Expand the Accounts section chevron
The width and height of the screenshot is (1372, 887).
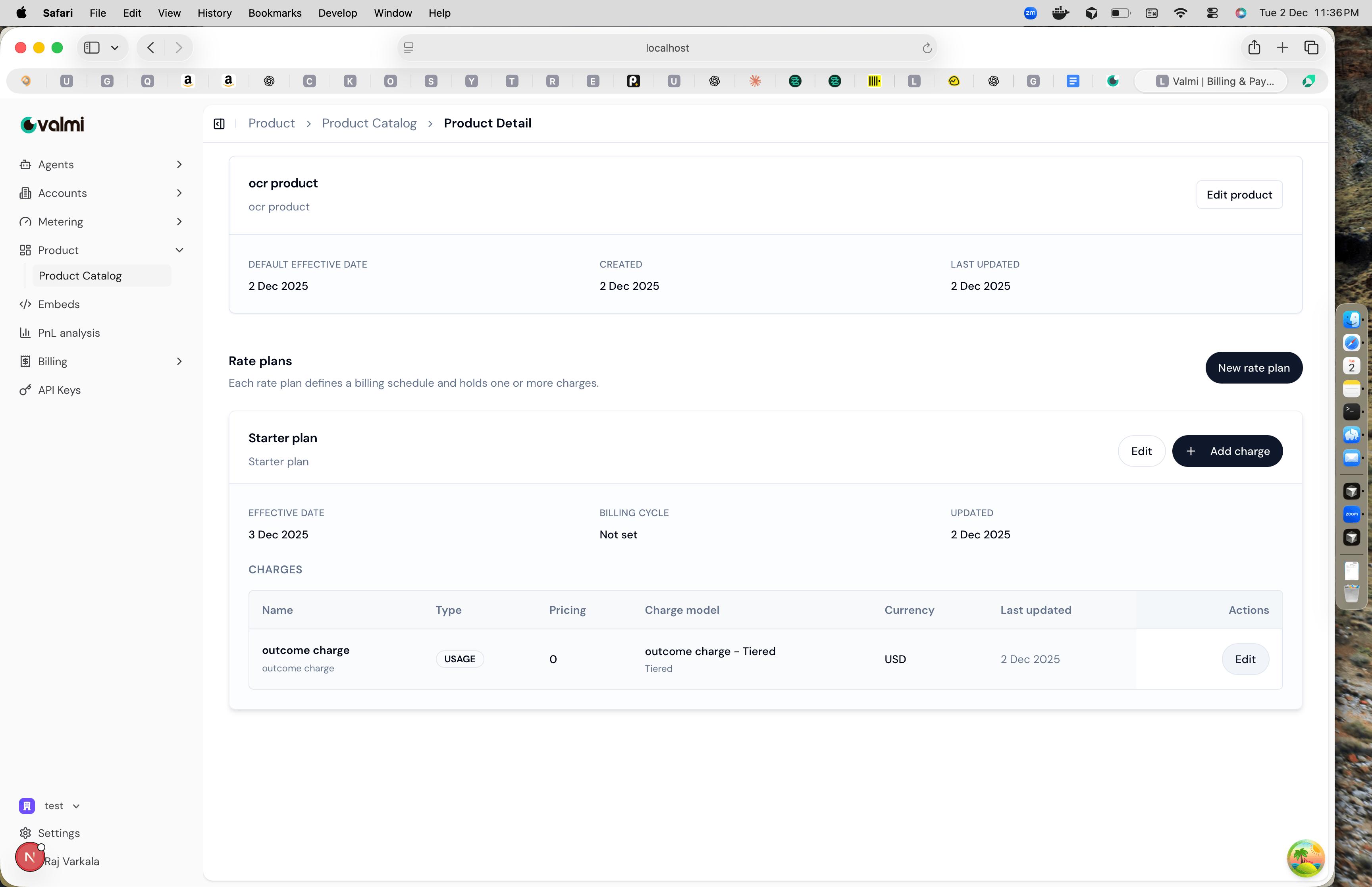tap(179, 193)
